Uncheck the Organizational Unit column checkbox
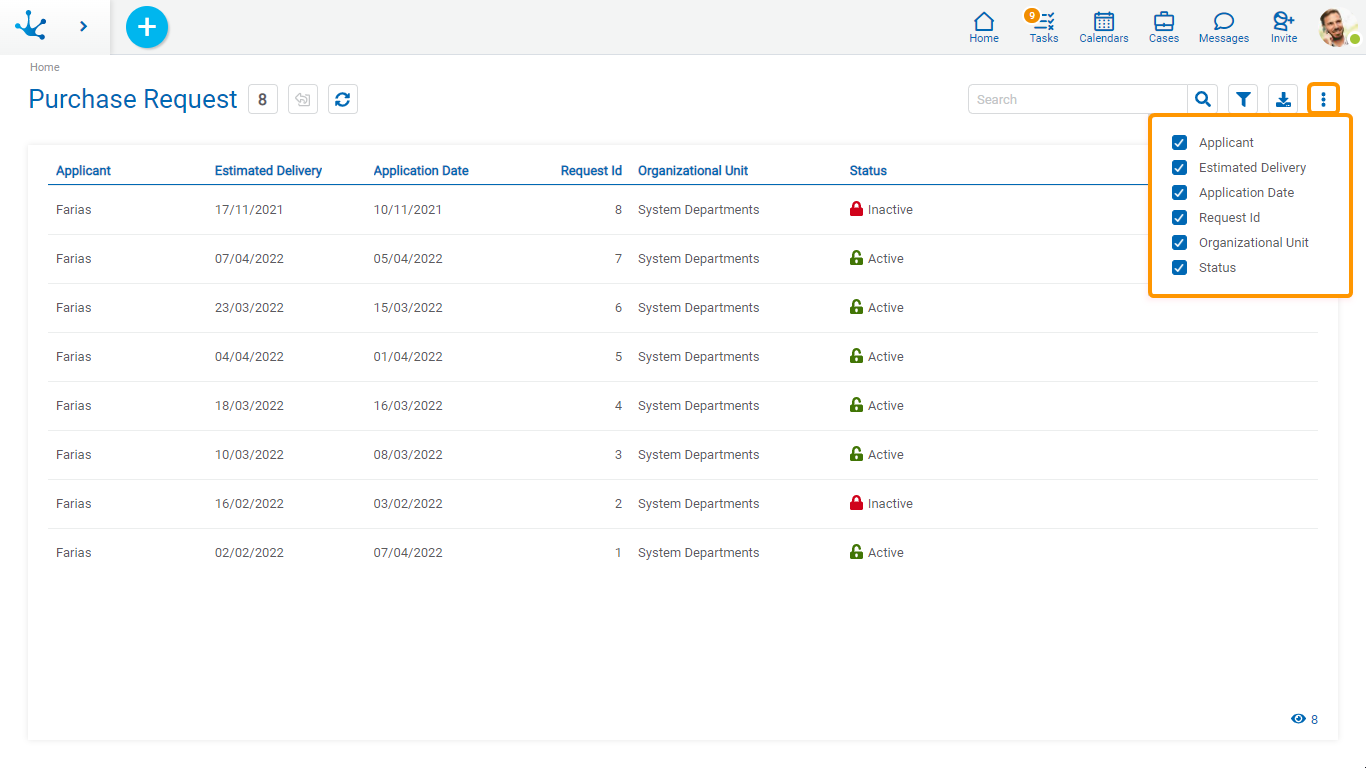The height and width of the screenshot is (768, 1366). (x=1179, y=243)
